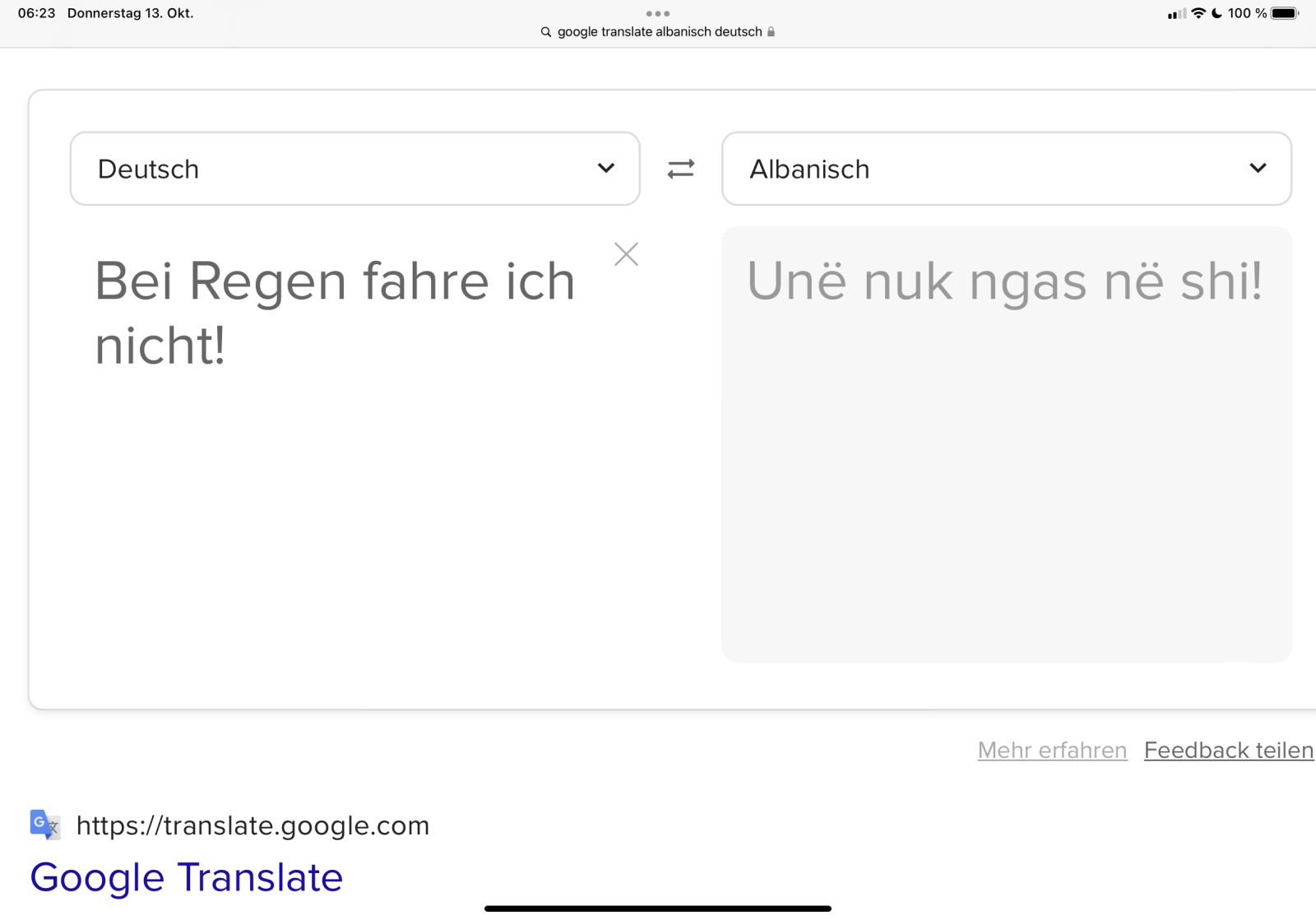Select the Albanian translation output text

point(1004,281)
